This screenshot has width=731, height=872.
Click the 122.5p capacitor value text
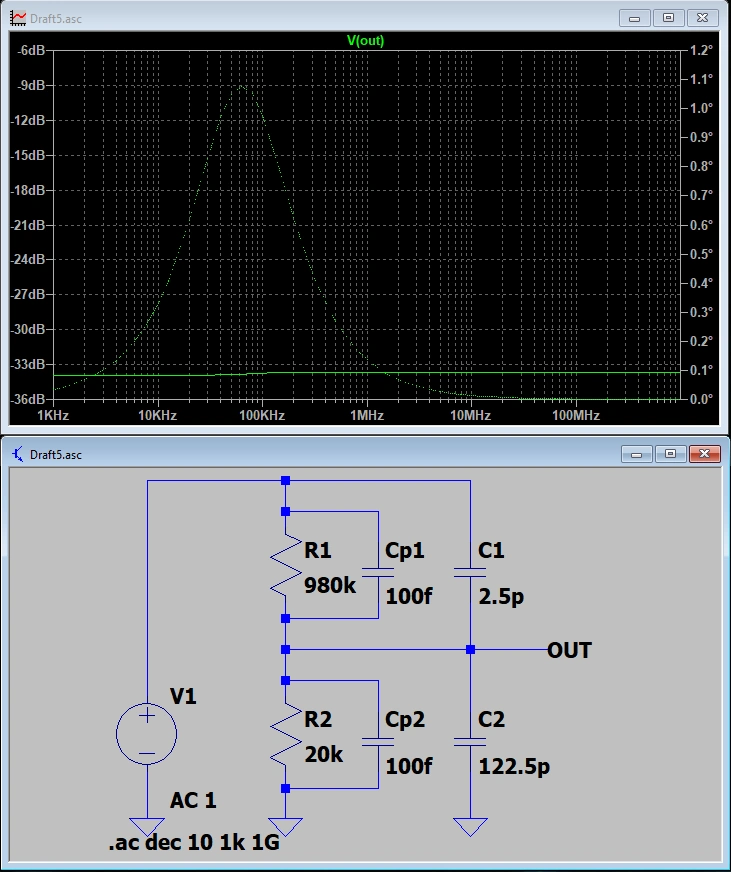[x=516, y=767]
